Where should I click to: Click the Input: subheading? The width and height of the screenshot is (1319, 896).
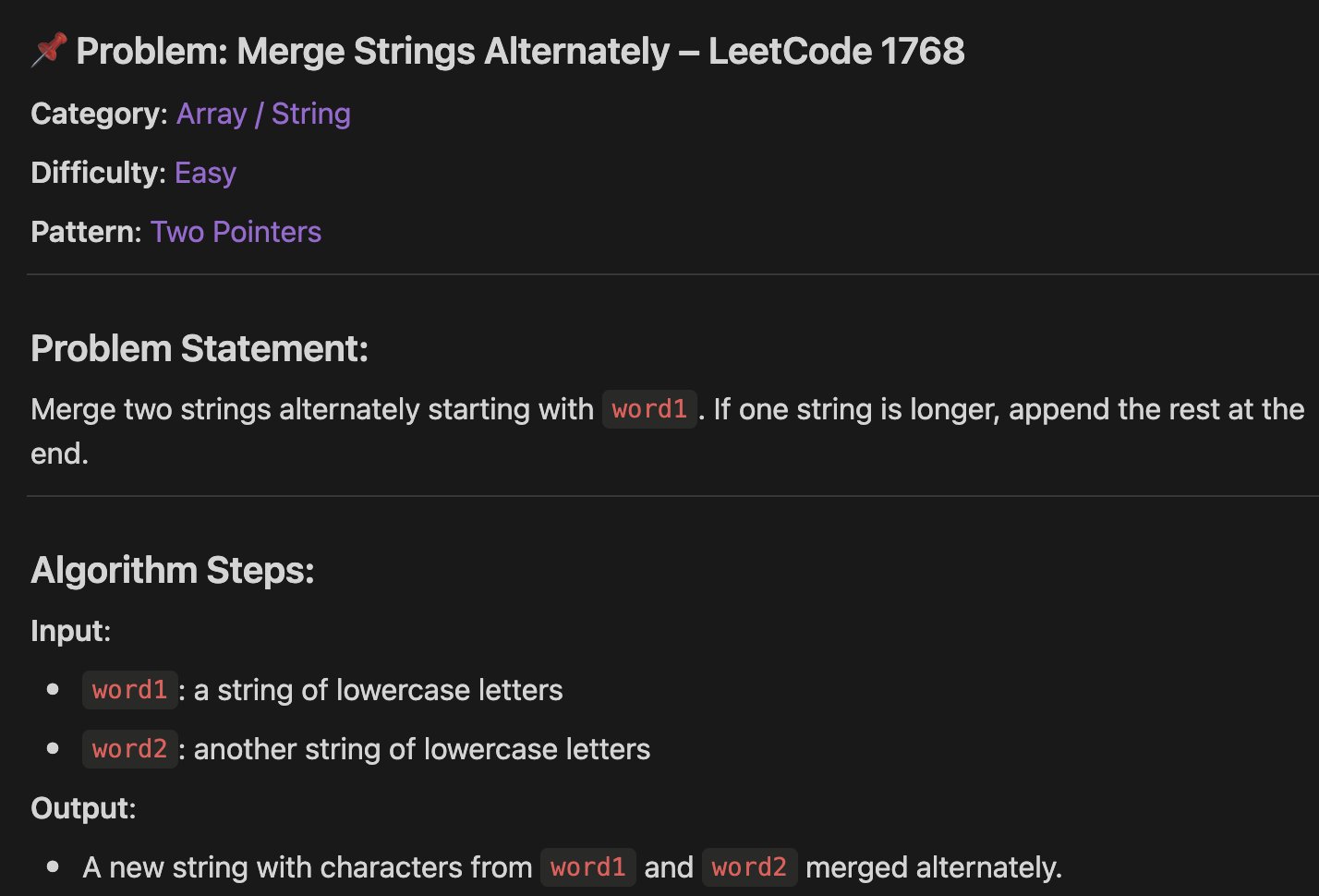[x=70, y=631]
